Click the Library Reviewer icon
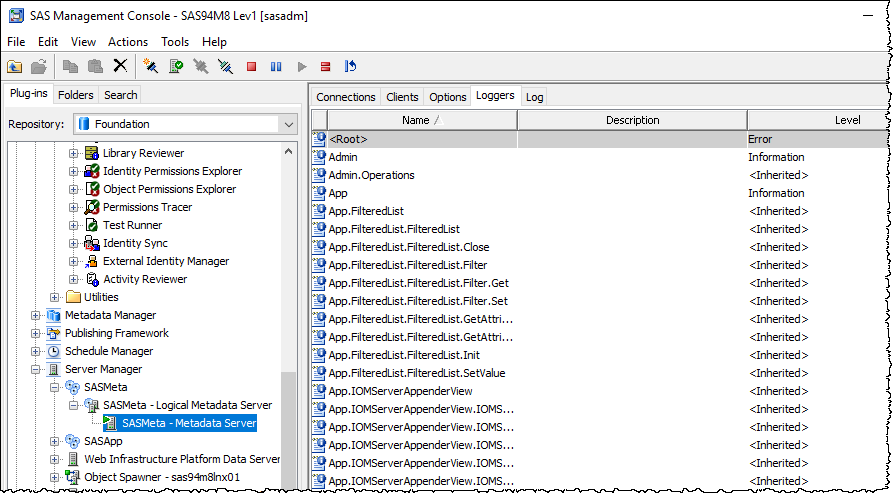 tap(92, 153)
